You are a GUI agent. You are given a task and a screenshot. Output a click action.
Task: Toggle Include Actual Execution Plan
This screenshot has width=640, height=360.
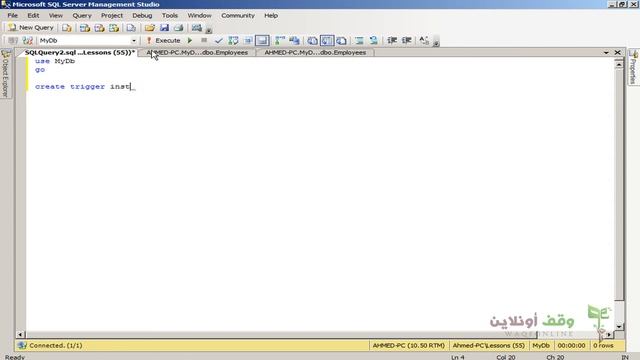(x=280, y=40)
